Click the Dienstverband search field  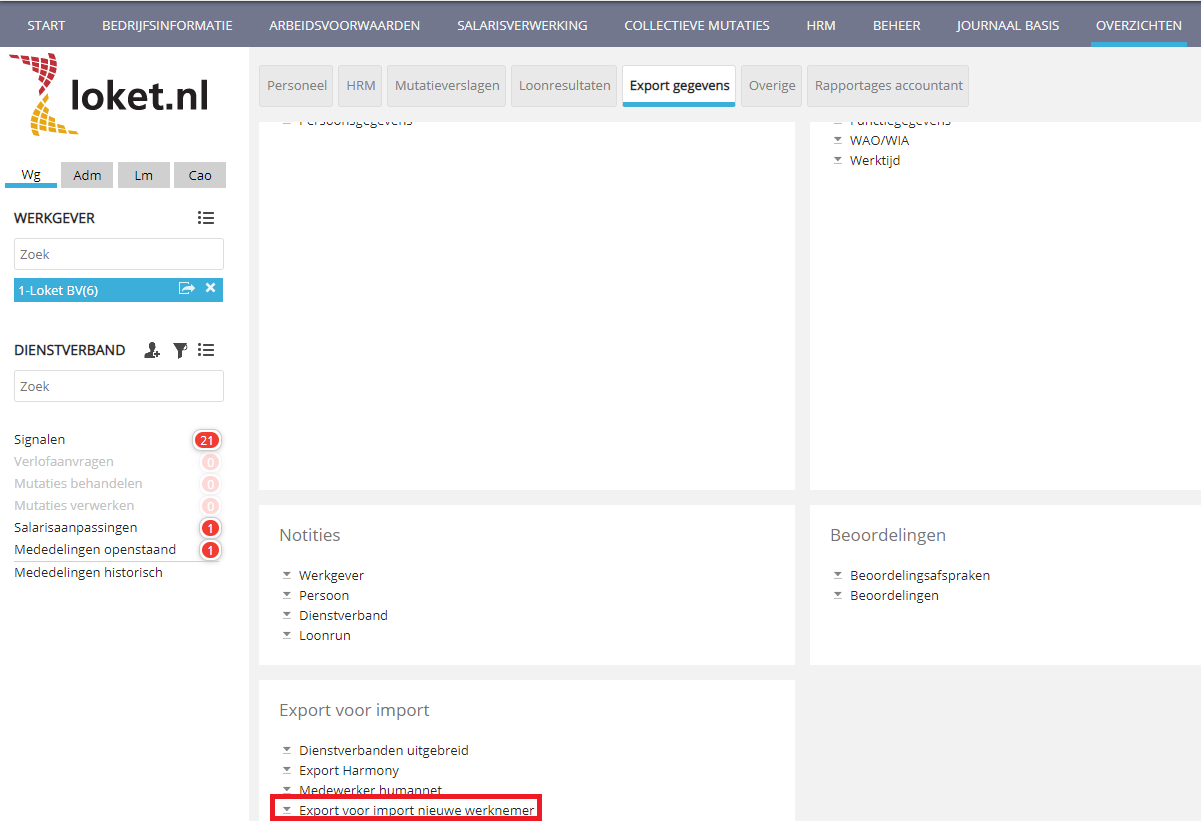118,386
